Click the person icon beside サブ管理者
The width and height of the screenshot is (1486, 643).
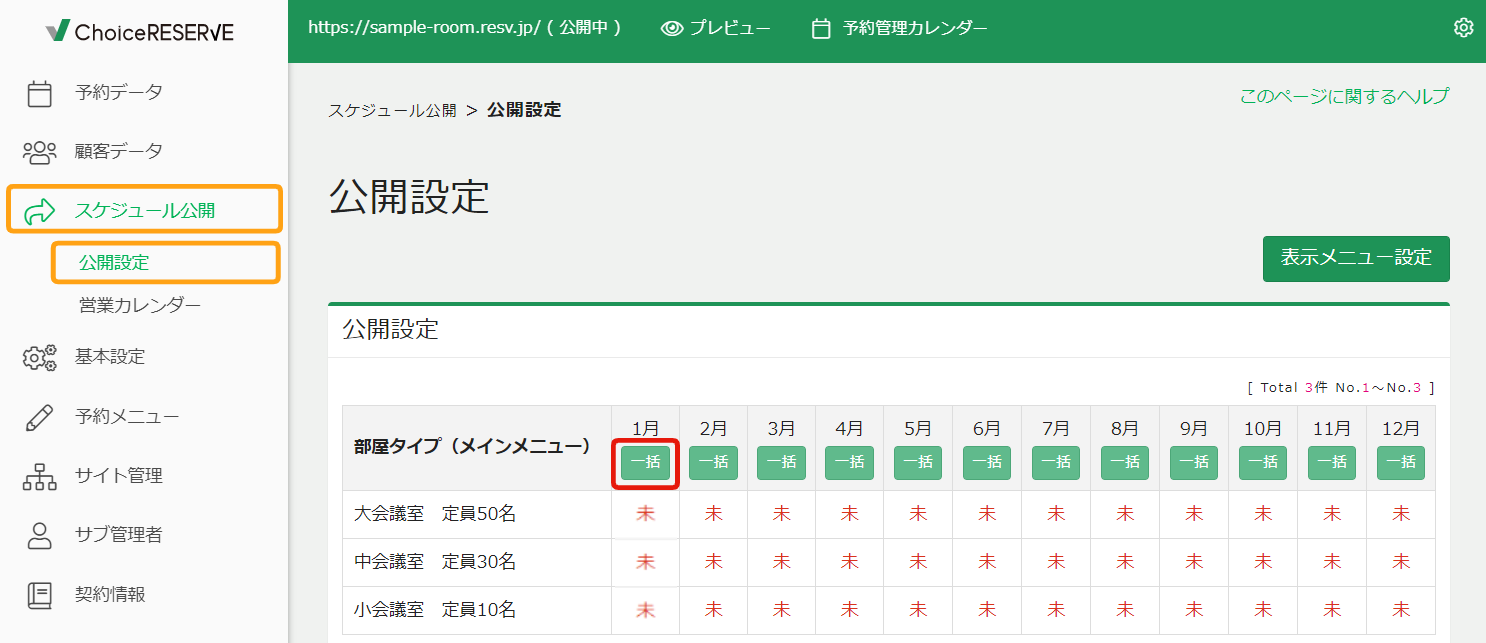39,535
